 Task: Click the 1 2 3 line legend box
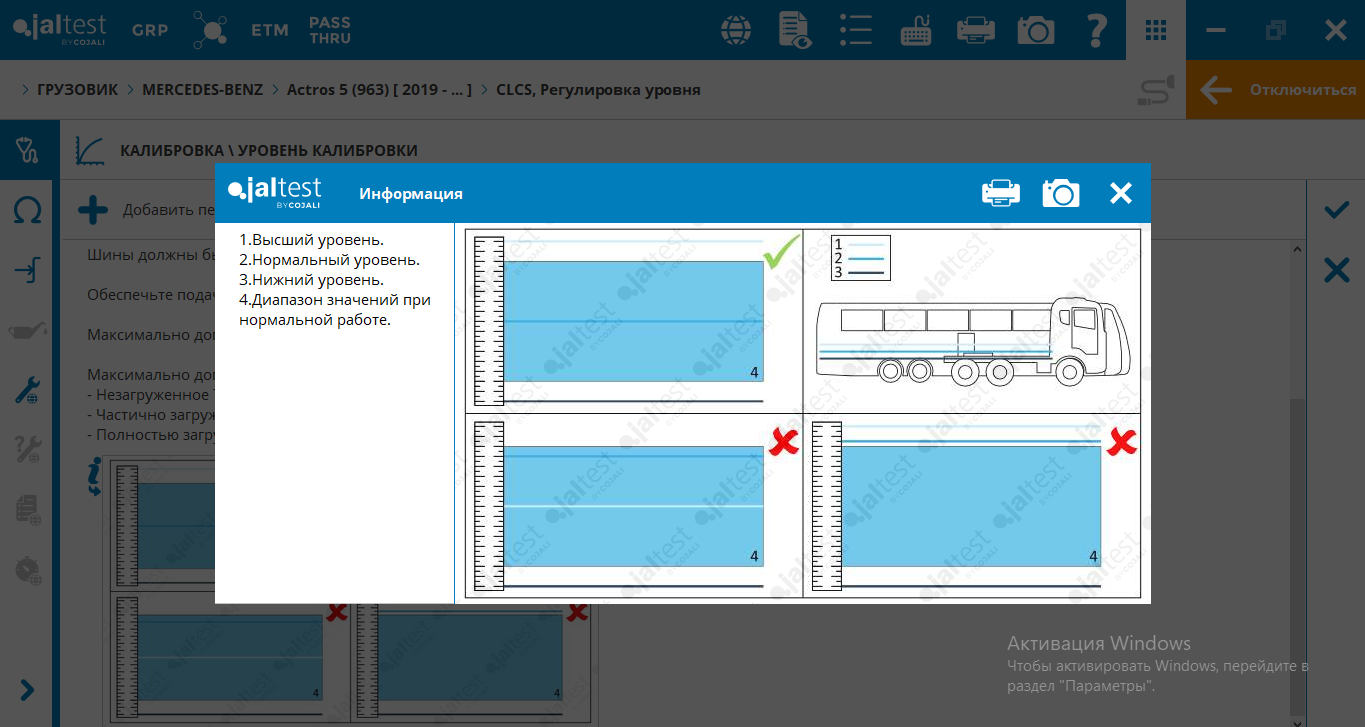(860, 258)
